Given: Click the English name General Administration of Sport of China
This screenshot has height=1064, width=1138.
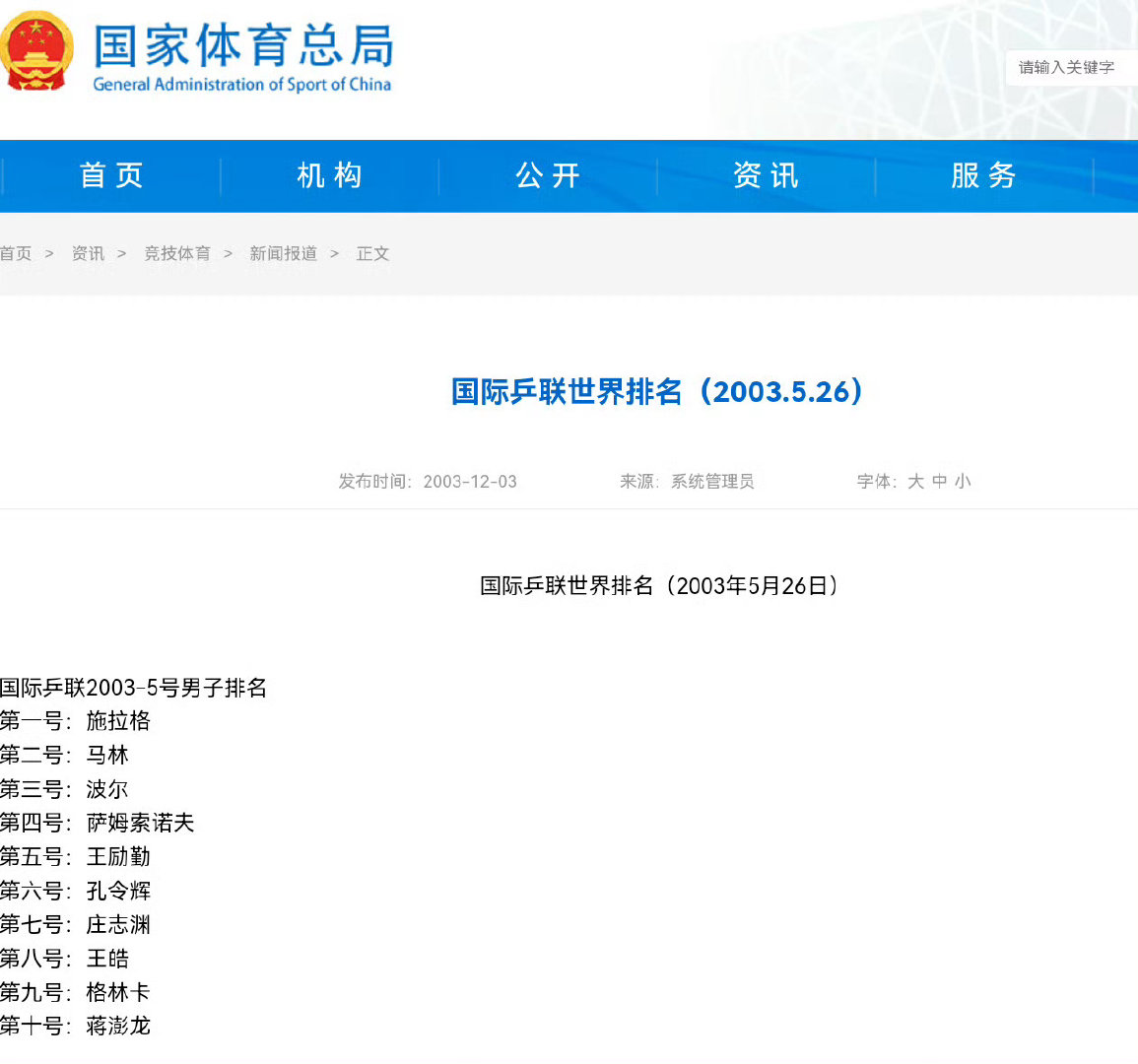Looking at the screenshot, I should click(x=241, y=84).
